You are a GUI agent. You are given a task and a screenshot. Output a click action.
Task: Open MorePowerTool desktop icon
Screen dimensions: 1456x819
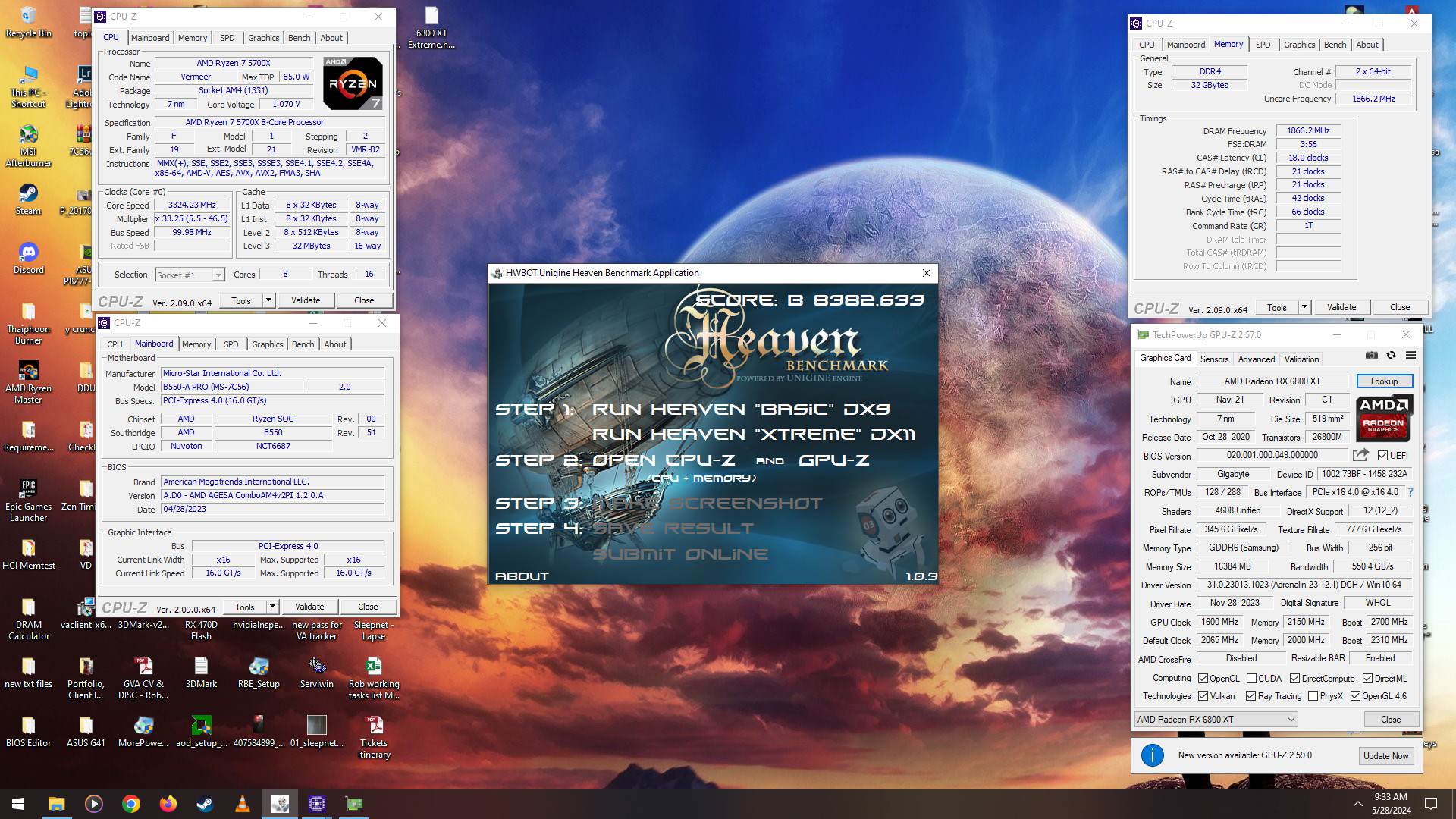143,732
